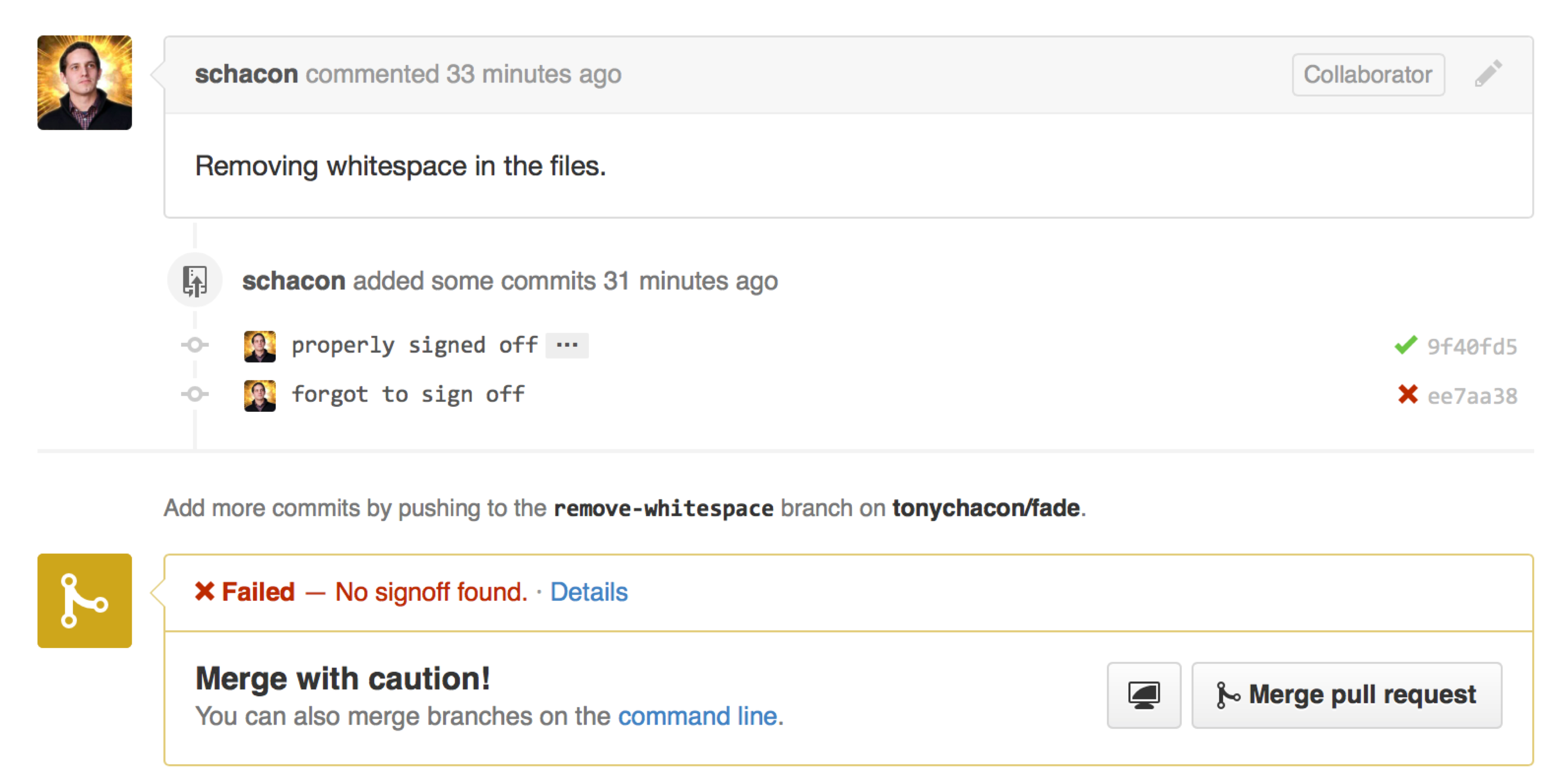This screenshot has height=784, width=1550.
Task: Click the red X status on ee7aa38
Action: click(1407, 395)
